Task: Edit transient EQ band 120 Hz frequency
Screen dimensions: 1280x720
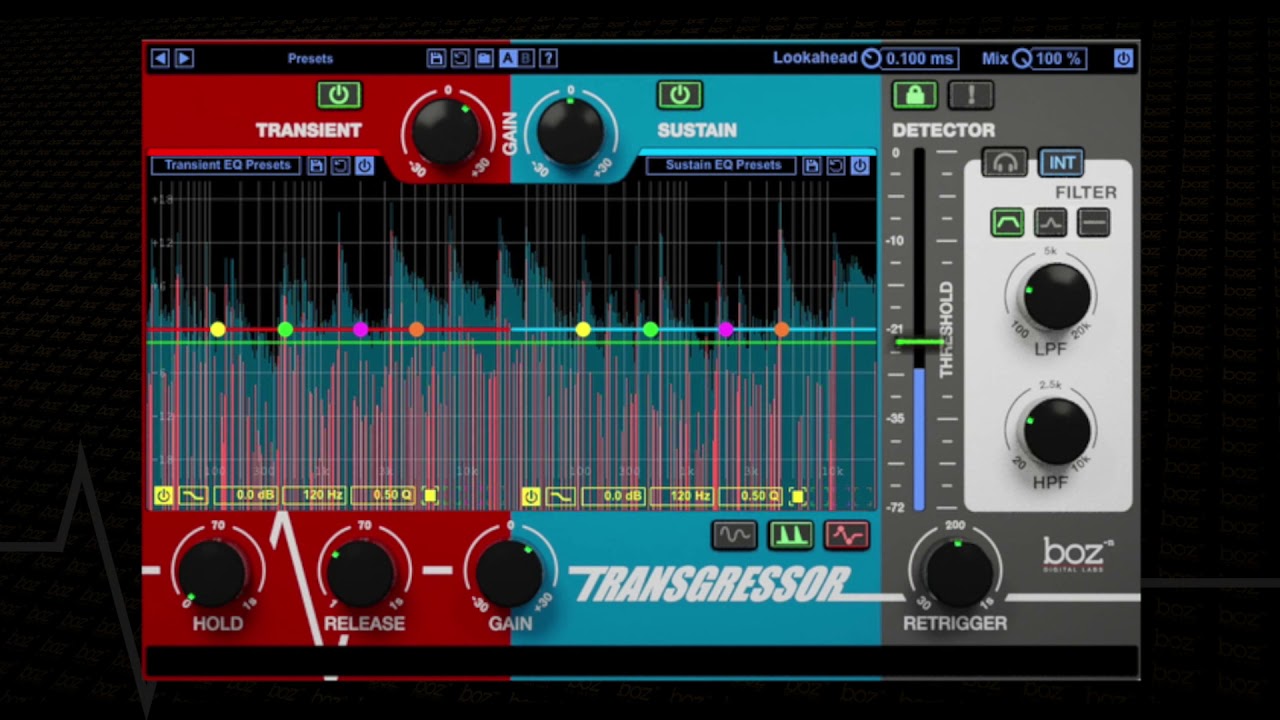Action: point(315,496)
